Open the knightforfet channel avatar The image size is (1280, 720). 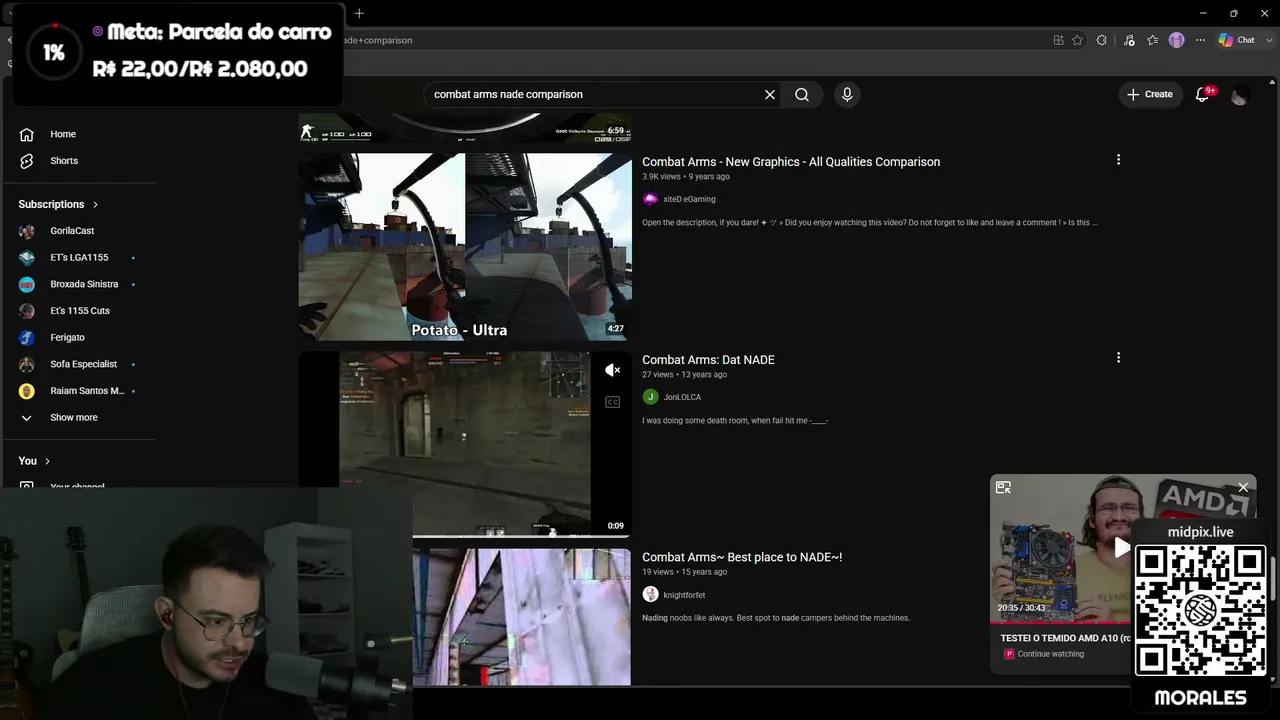coord(650,595)
